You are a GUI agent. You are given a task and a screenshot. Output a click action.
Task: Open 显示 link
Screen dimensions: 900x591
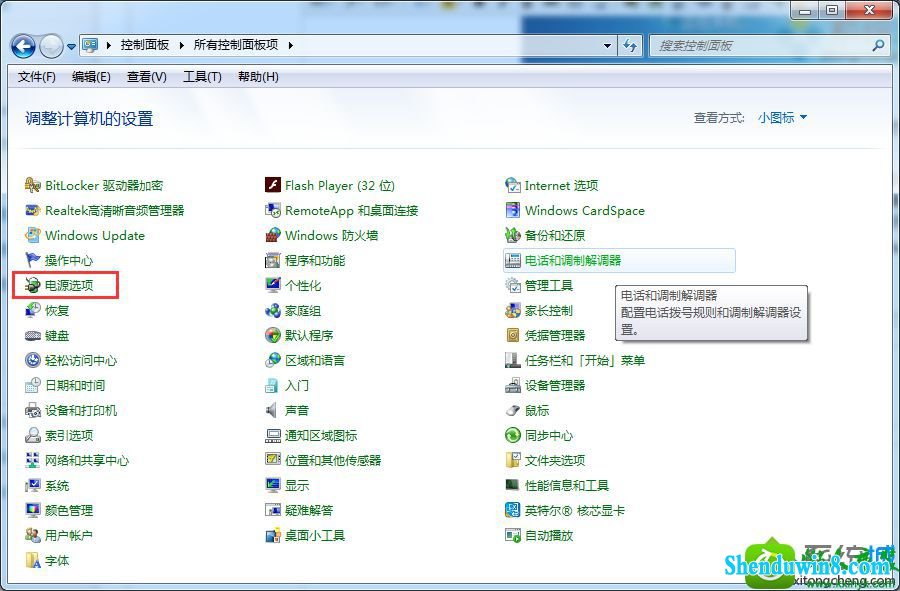(x=297, y=485)
